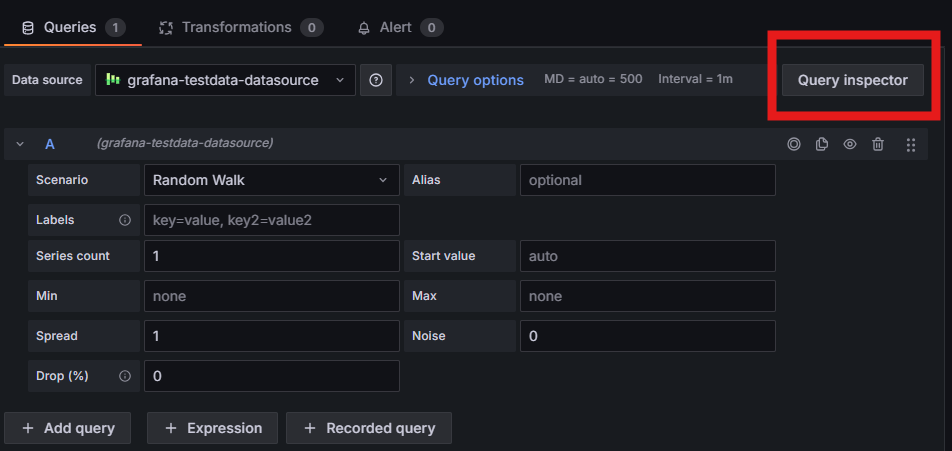Click the Expression button
This screenshot has width=952, height=451.
pyautogui.click(x=212, y=428)
